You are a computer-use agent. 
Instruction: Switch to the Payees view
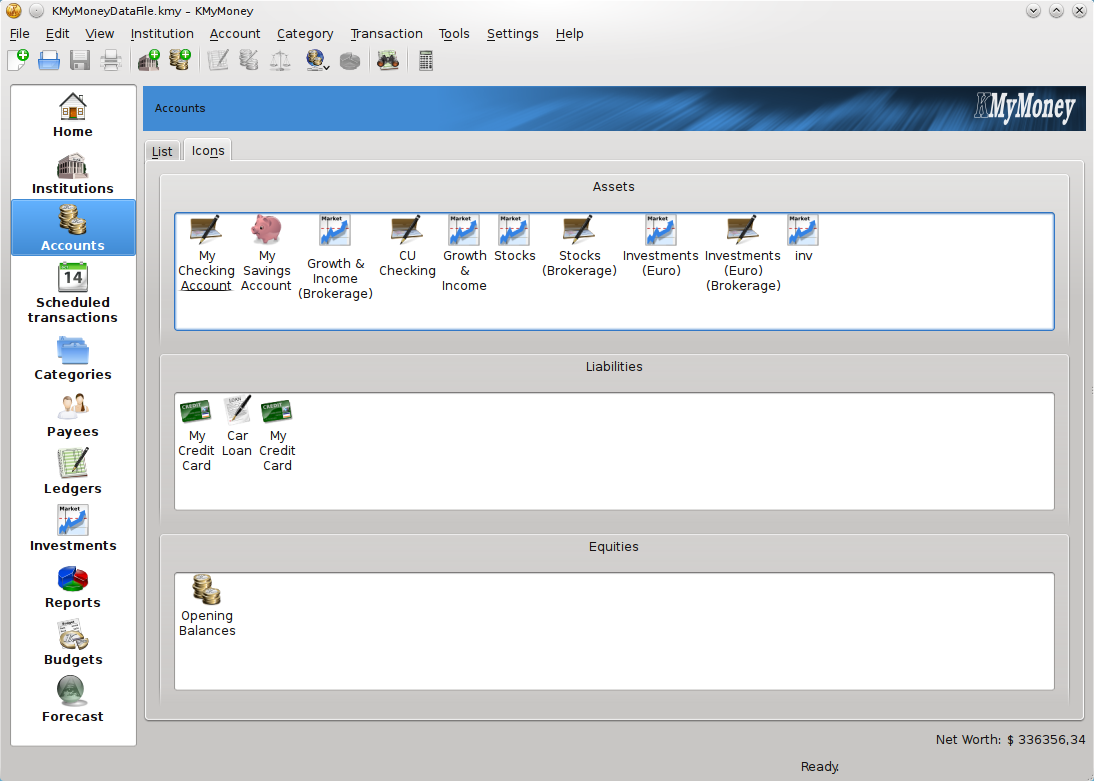[x=73, y=416]
